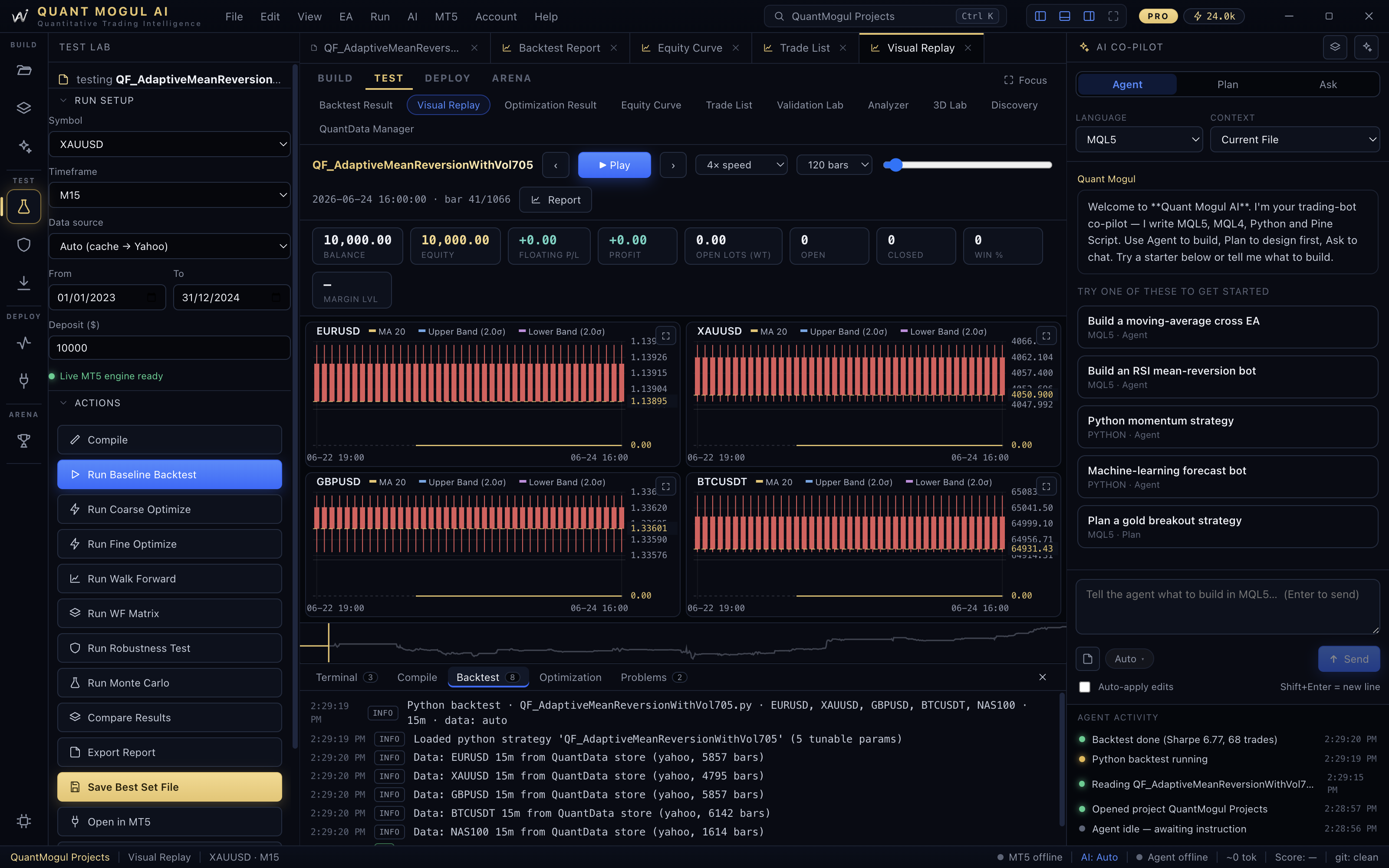
Task: Click the plug connection icon in sidebar
Action: [23, 380]
